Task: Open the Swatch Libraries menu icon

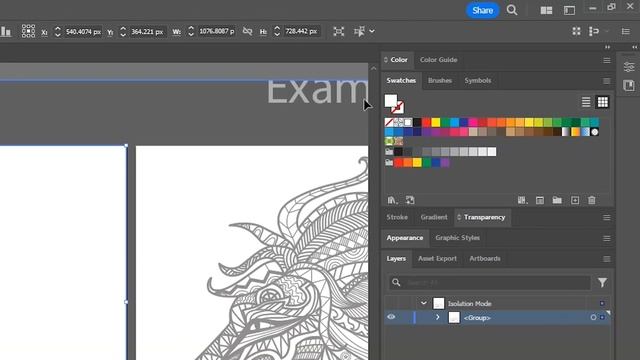Action: coord(392,200)
